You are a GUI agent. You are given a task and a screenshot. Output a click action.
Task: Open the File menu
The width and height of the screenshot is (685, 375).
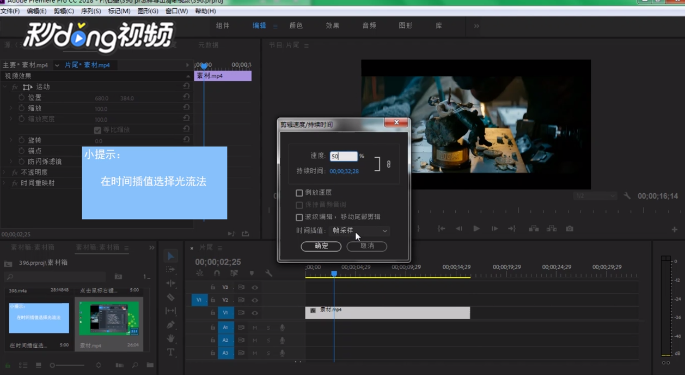click(10, 11)
